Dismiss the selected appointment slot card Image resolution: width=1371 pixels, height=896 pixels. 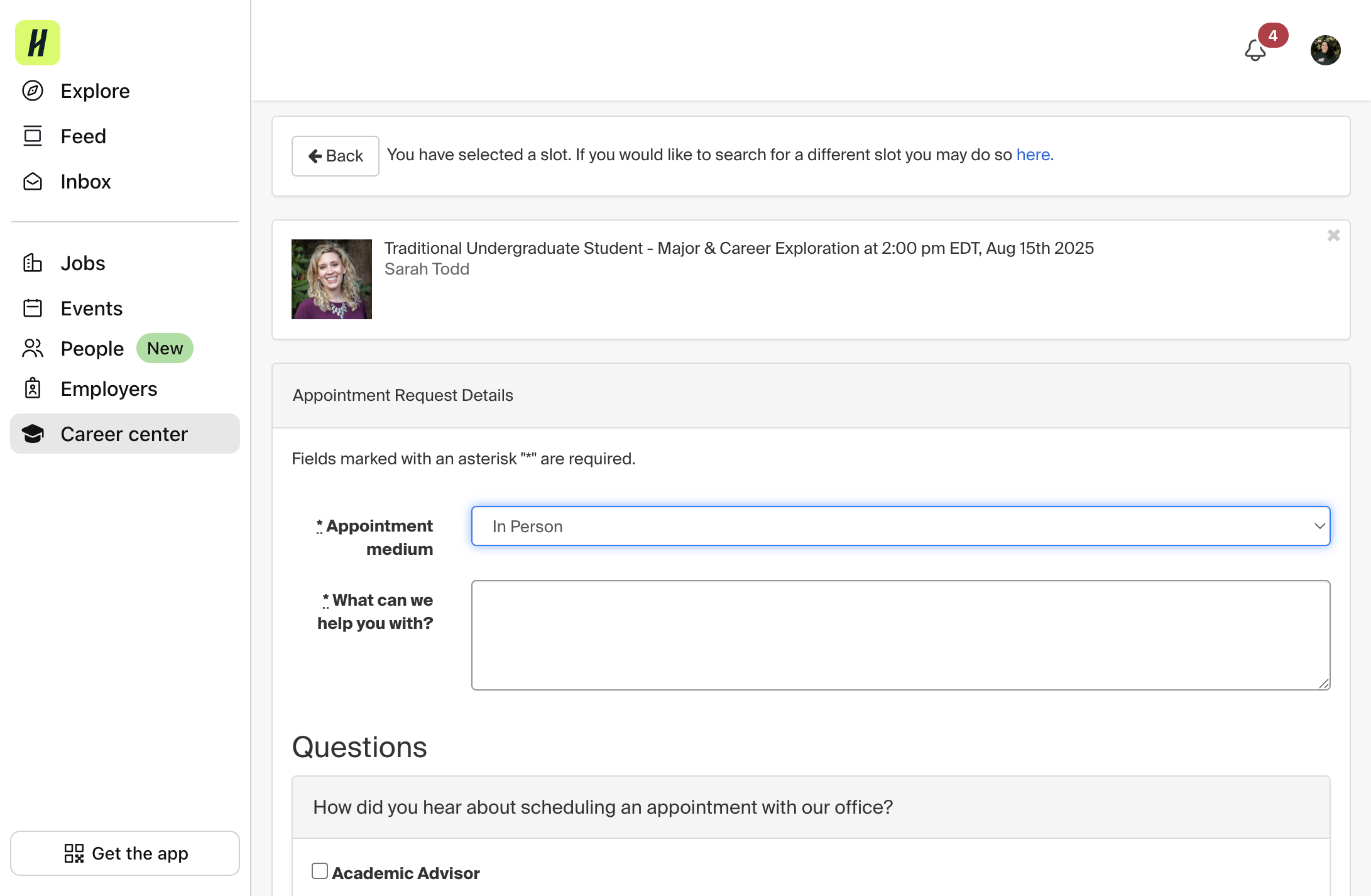(1333, 235)
